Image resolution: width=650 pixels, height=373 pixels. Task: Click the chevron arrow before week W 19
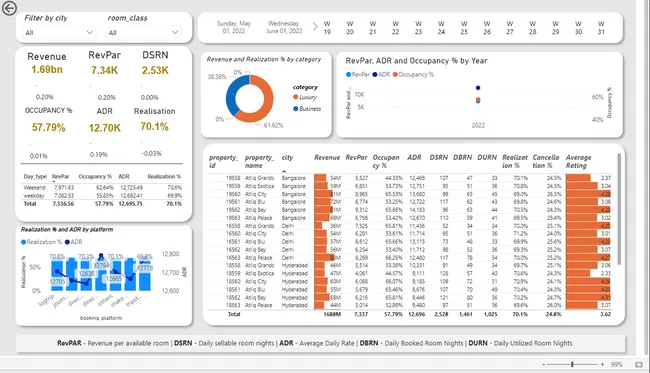315,27
